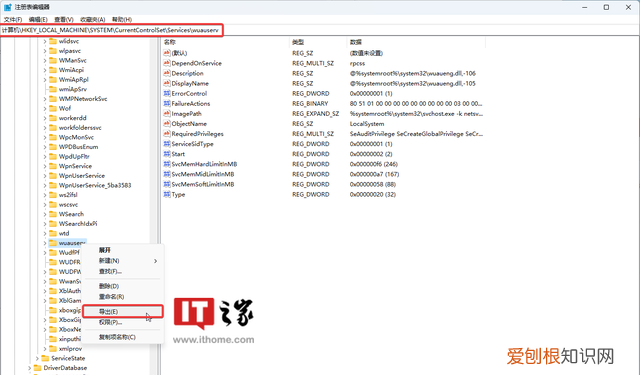The width and height of the screenshot is (640, 375).
Task: Click the ImagePath value icon
Action: tap(167, 113)
